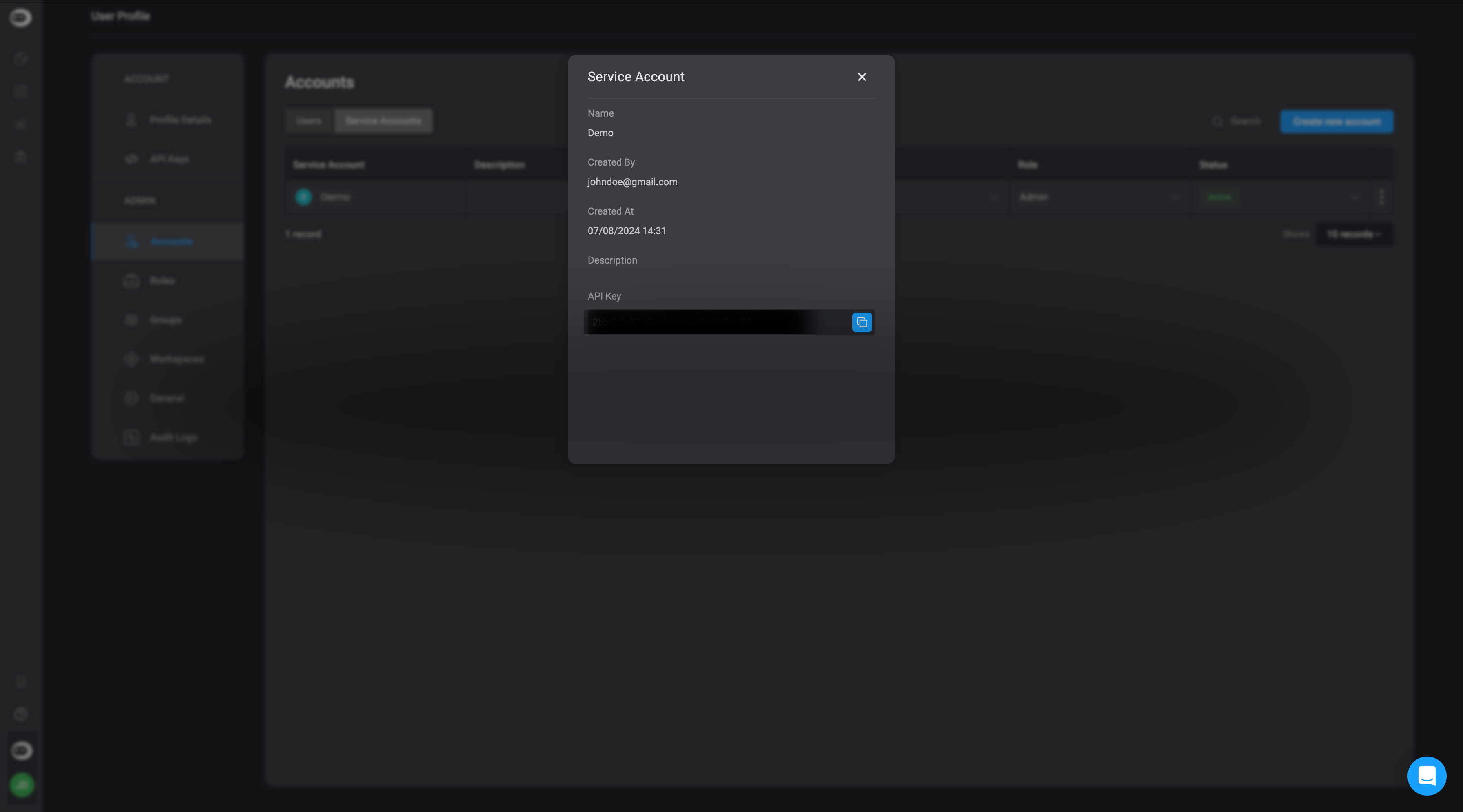Open Workspaces in the admin sidebar
The image size is (1463, 812).
point(168,359)
